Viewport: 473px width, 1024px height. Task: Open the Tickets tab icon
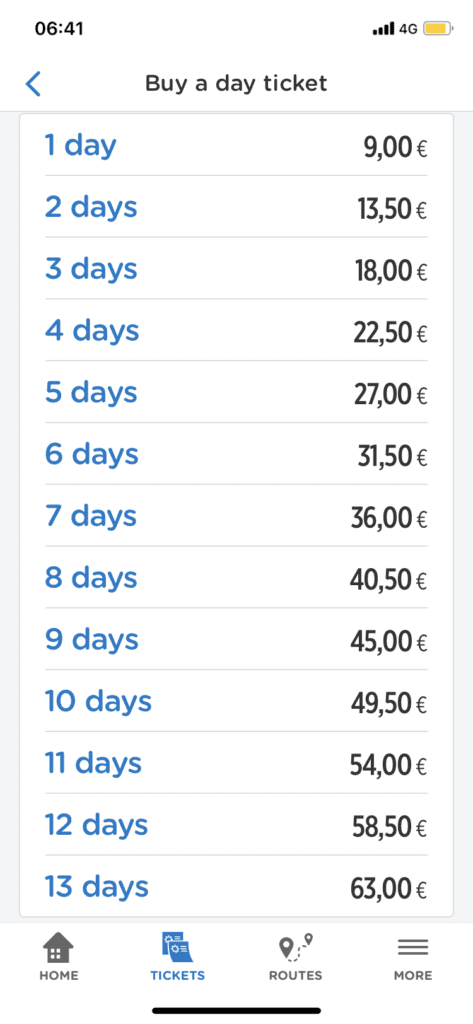[x=177, y=948]
